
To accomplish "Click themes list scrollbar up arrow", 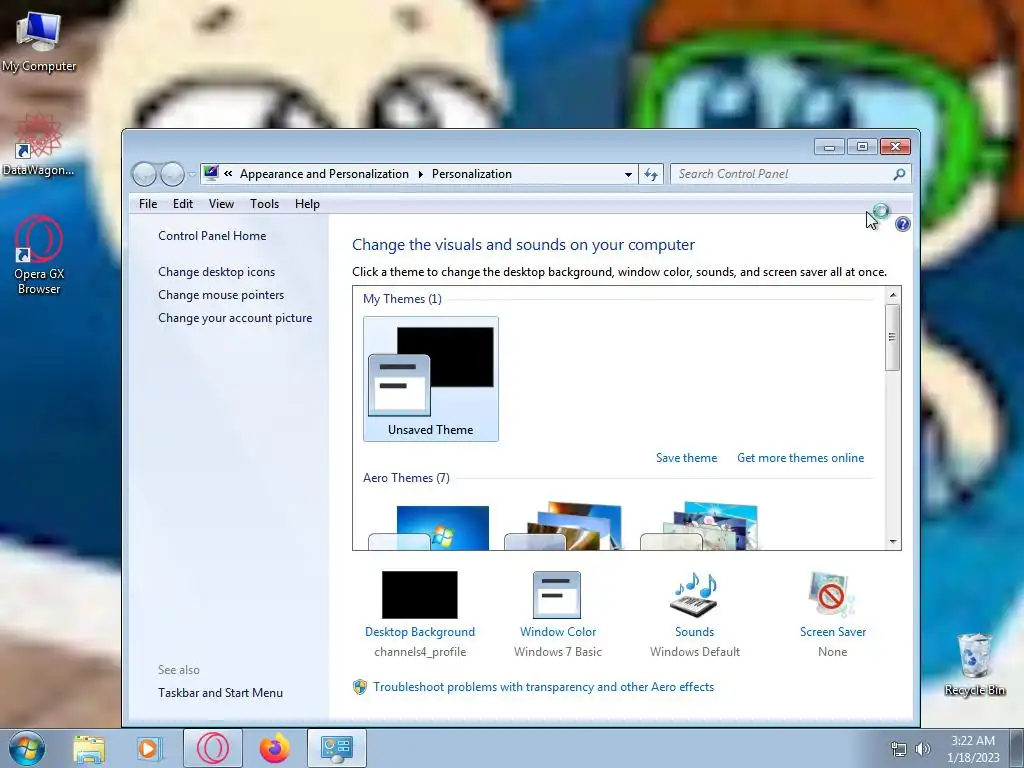I will [x=893, y=295].
